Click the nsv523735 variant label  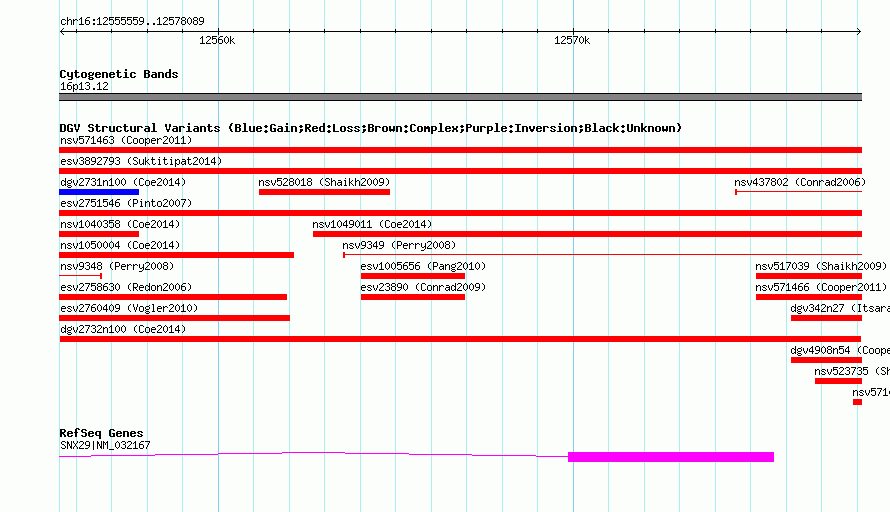[x=852, y=371]
